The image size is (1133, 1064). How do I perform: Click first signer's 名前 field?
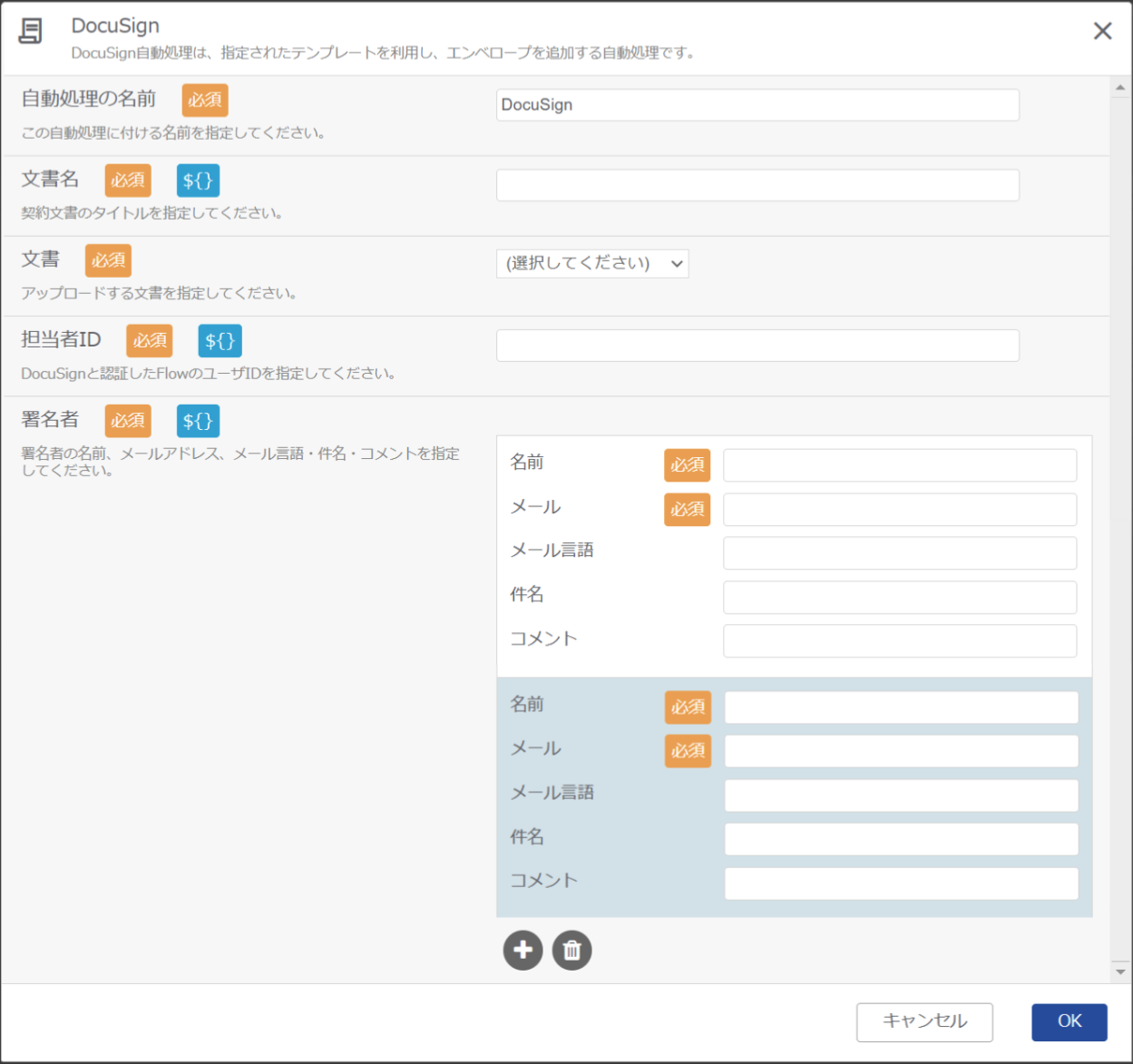coord(900,465)
